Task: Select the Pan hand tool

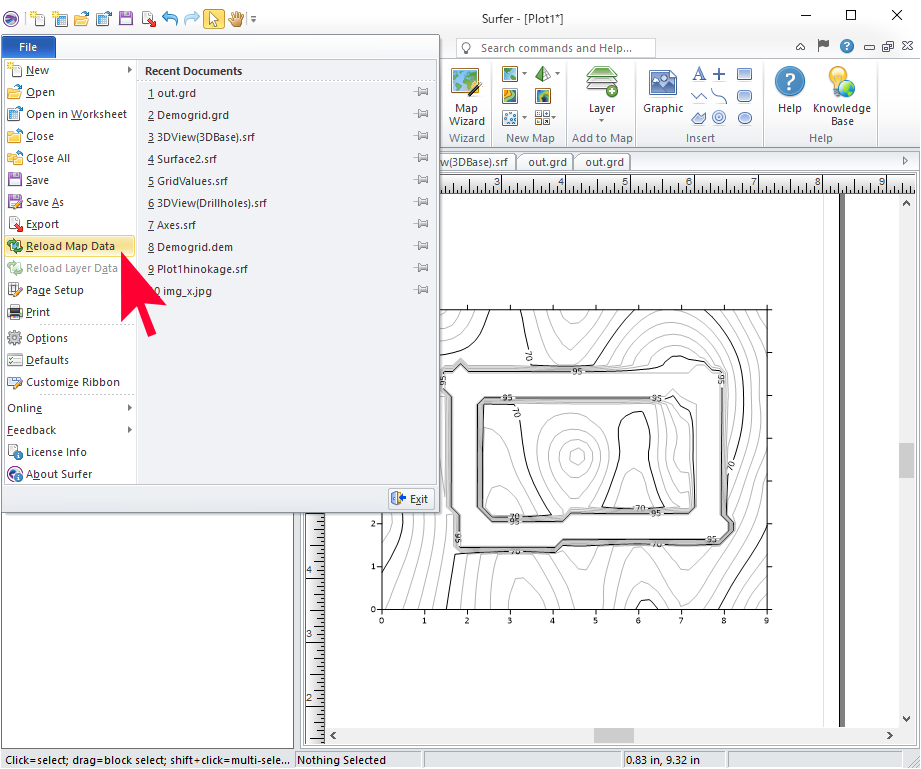Action: [236, 18]
